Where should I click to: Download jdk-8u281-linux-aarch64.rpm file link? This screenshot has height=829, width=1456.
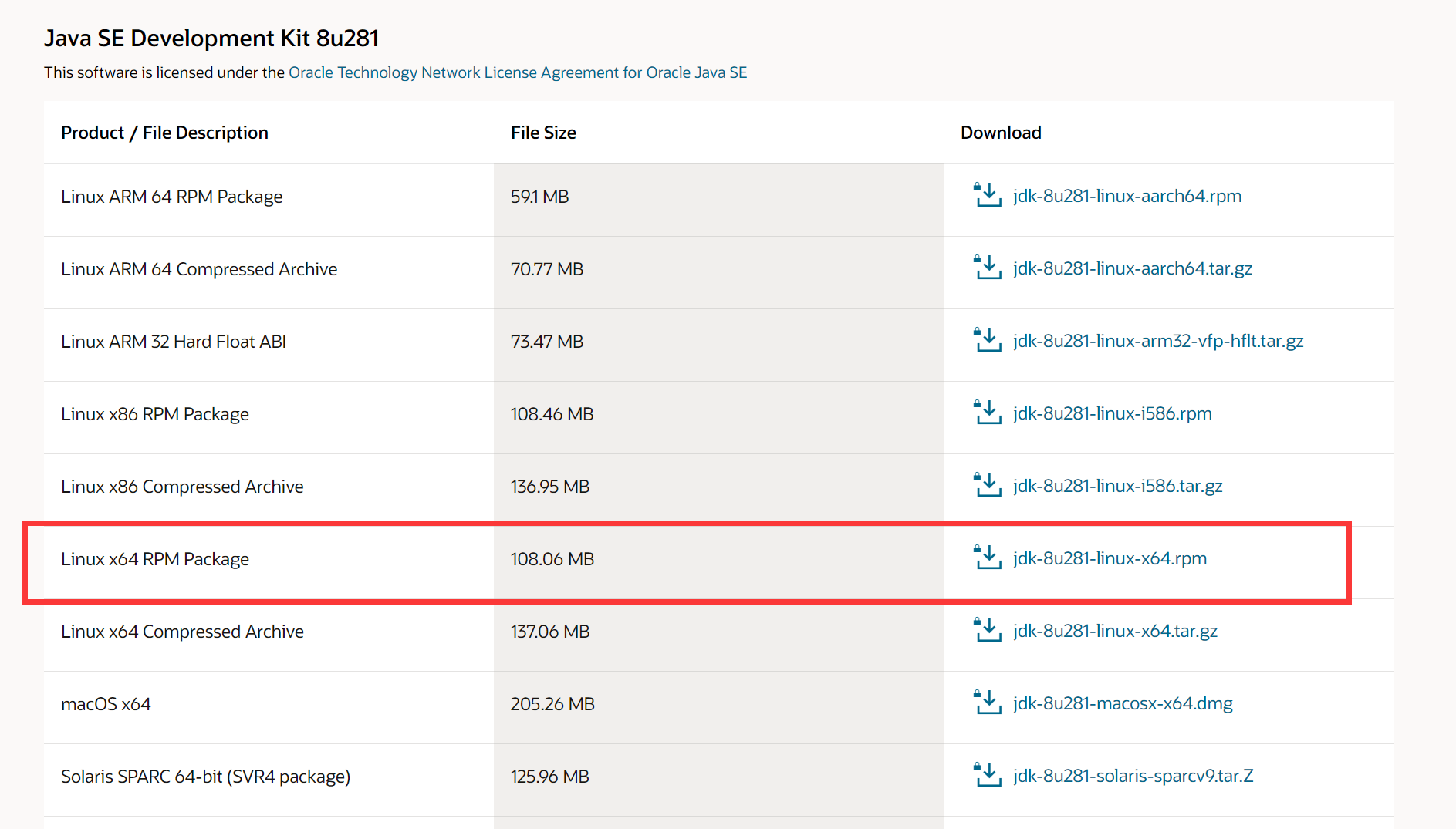1127,196
